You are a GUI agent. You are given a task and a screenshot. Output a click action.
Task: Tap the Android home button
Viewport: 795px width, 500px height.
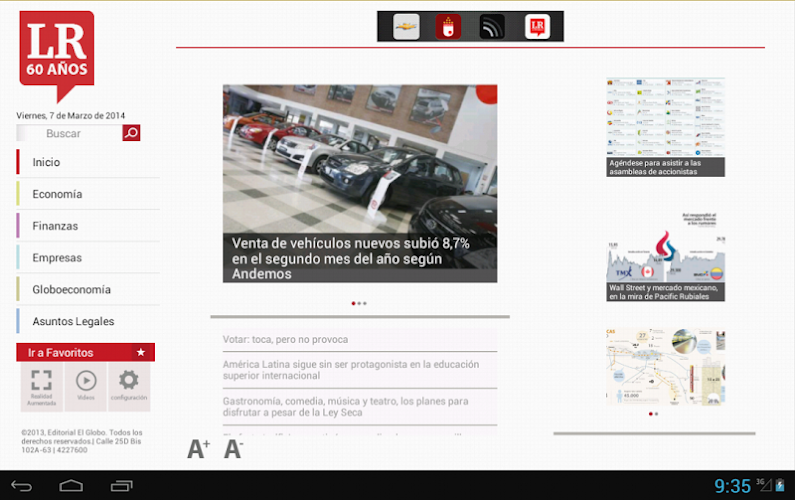point(71,486)
